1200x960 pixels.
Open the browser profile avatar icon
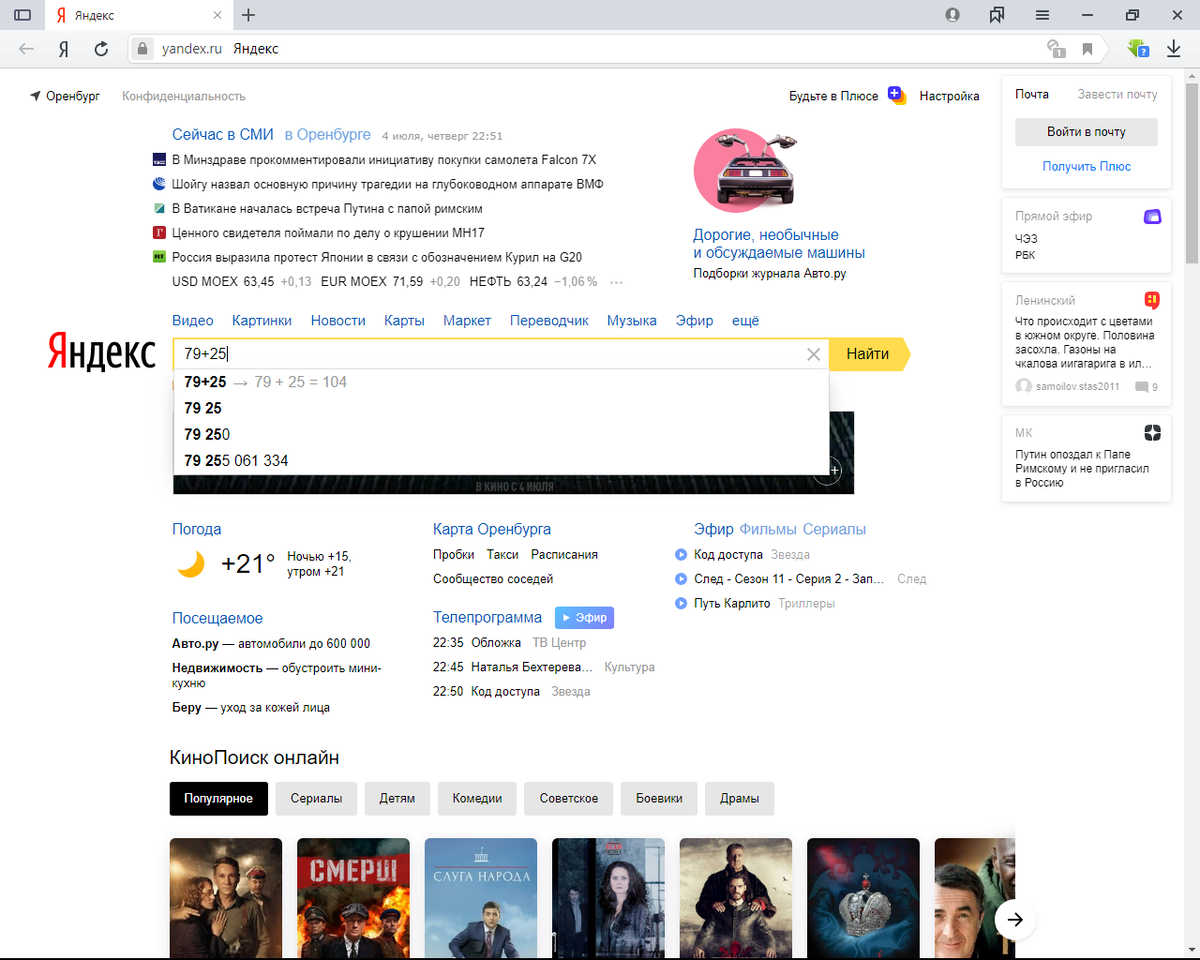point(953,15)
